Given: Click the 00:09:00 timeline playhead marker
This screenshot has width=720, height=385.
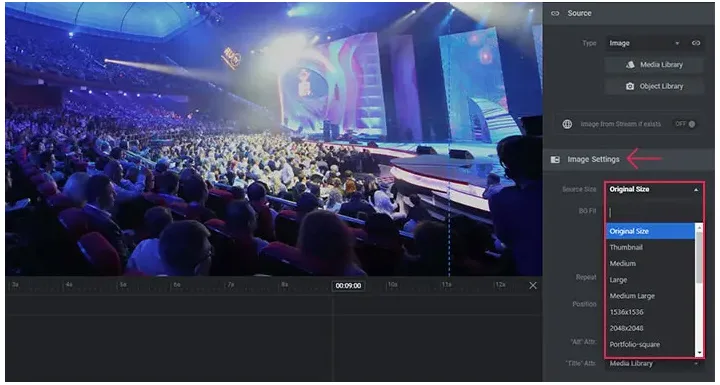Looking at the screenshot, I should (348, 285).
